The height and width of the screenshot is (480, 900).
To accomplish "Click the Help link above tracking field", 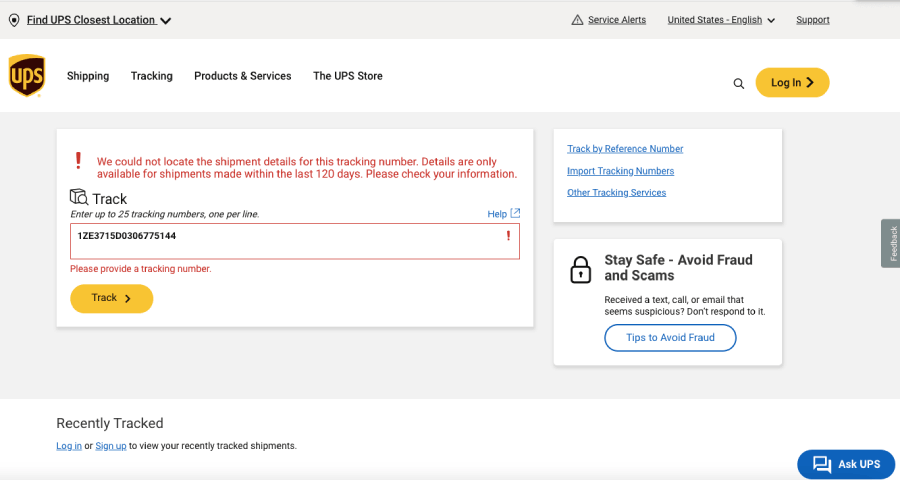I will coord(497,214).
